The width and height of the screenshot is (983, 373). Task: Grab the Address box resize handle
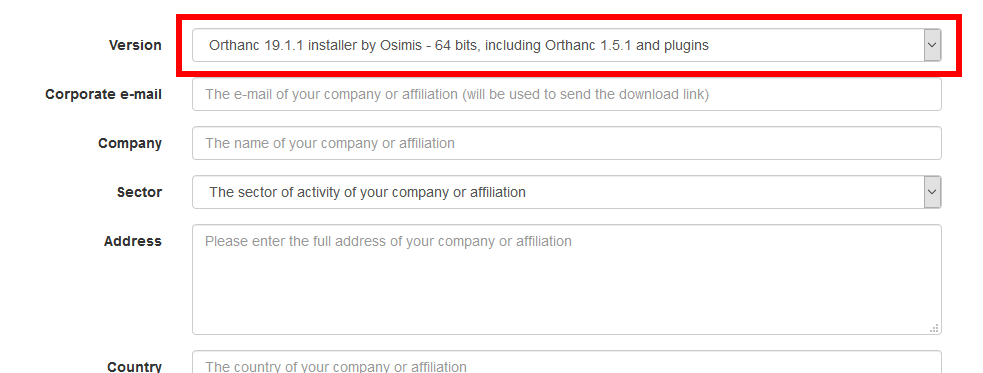934,328
